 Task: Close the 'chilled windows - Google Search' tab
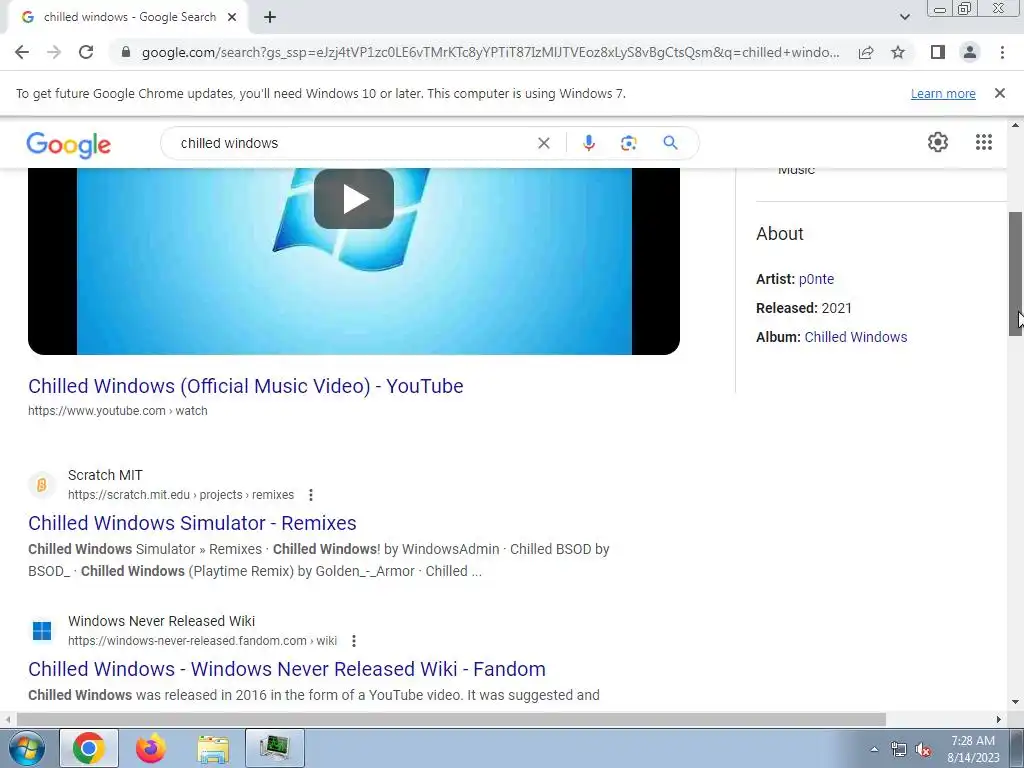point(232,18)
